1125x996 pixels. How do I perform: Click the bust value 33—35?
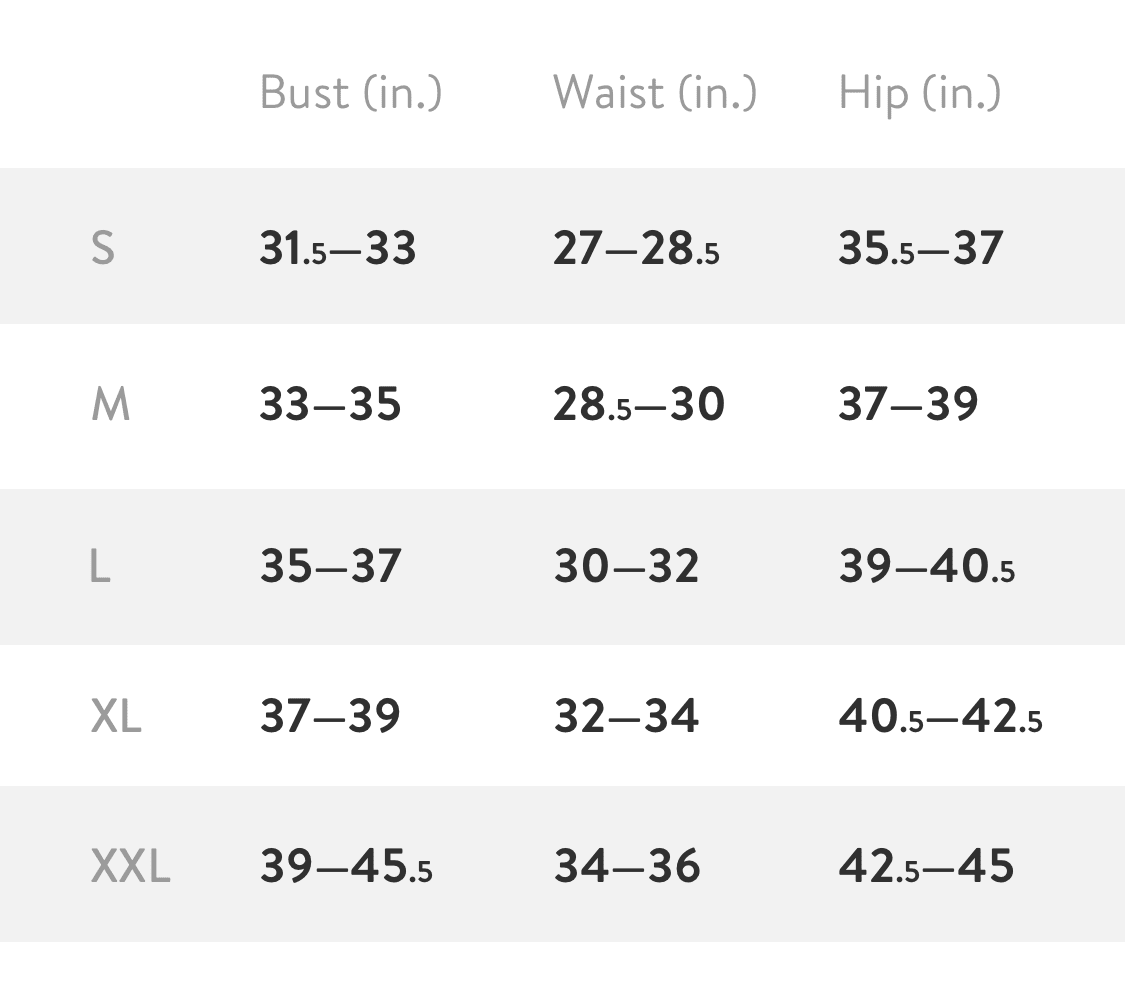tap(330, 405)
